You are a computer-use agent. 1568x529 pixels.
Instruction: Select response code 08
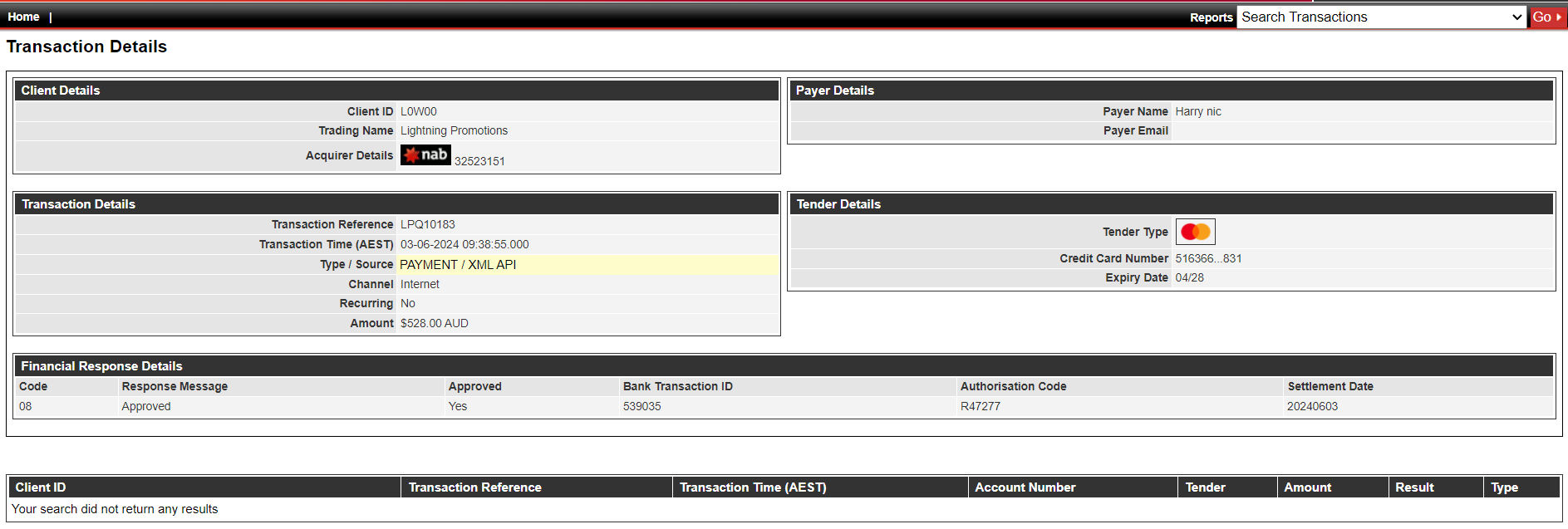pos(26,406)
